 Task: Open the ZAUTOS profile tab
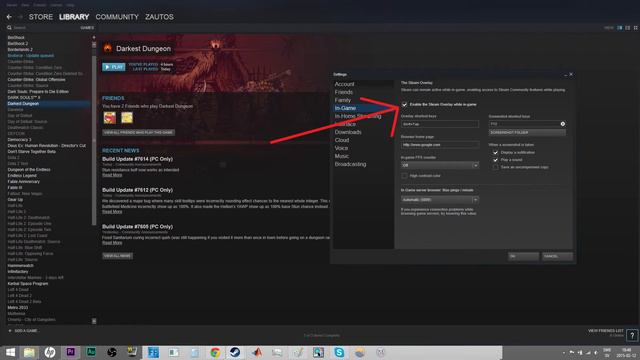click(x=159, y=17)
